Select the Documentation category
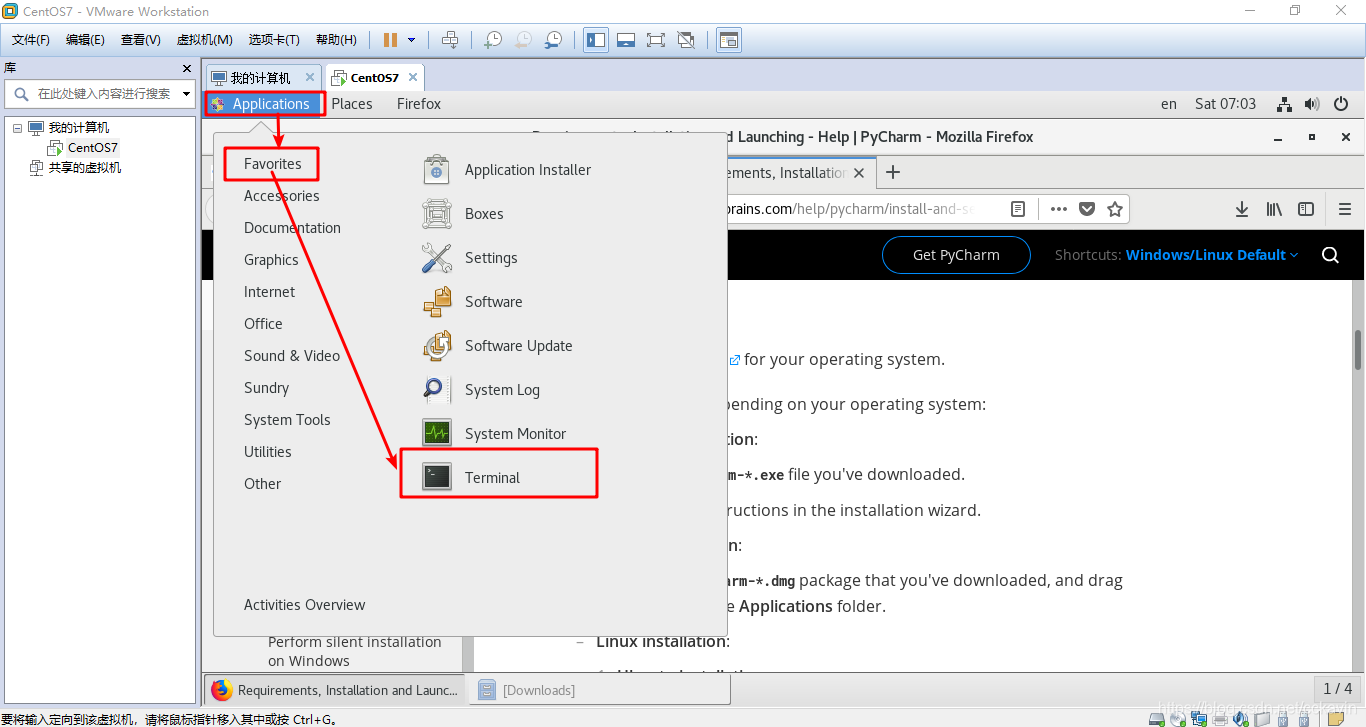 coord(292,228)
